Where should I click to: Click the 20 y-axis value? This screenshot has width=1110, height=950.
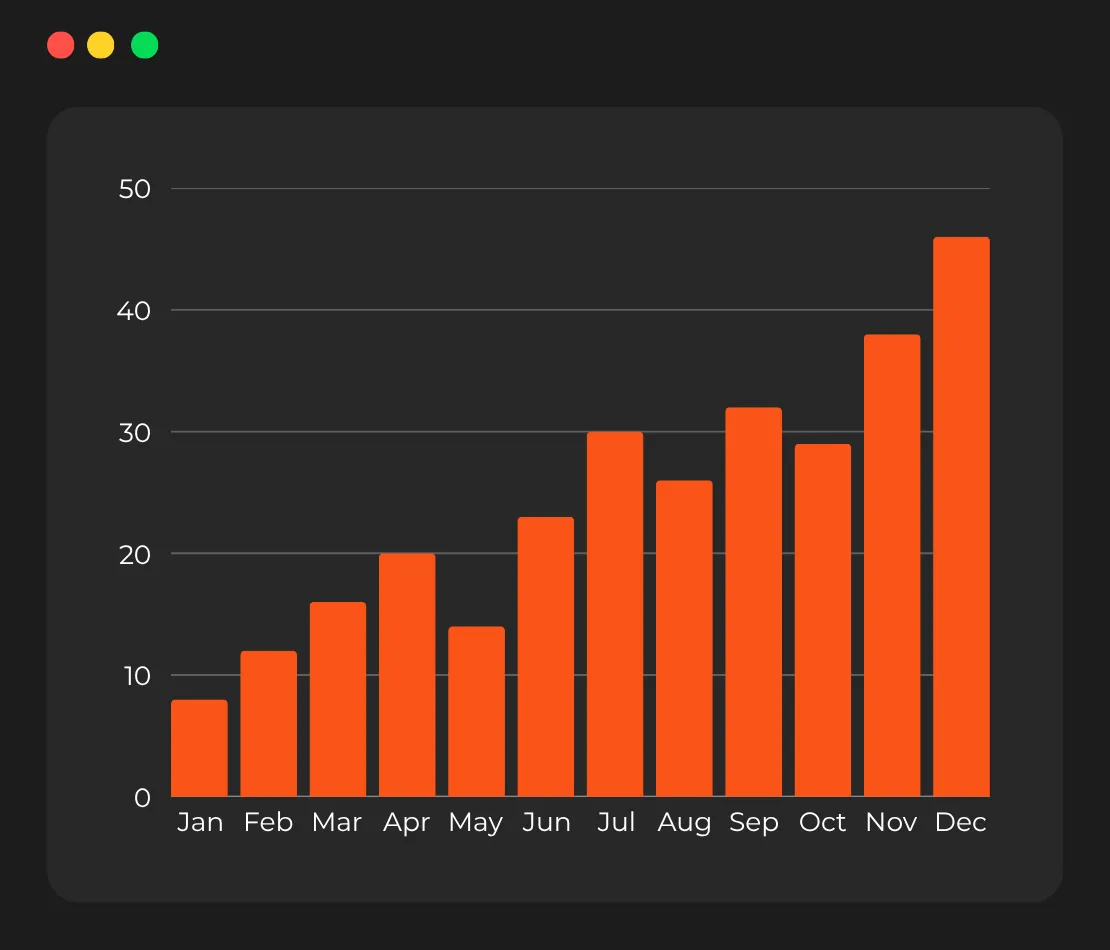tap(135, 554)
